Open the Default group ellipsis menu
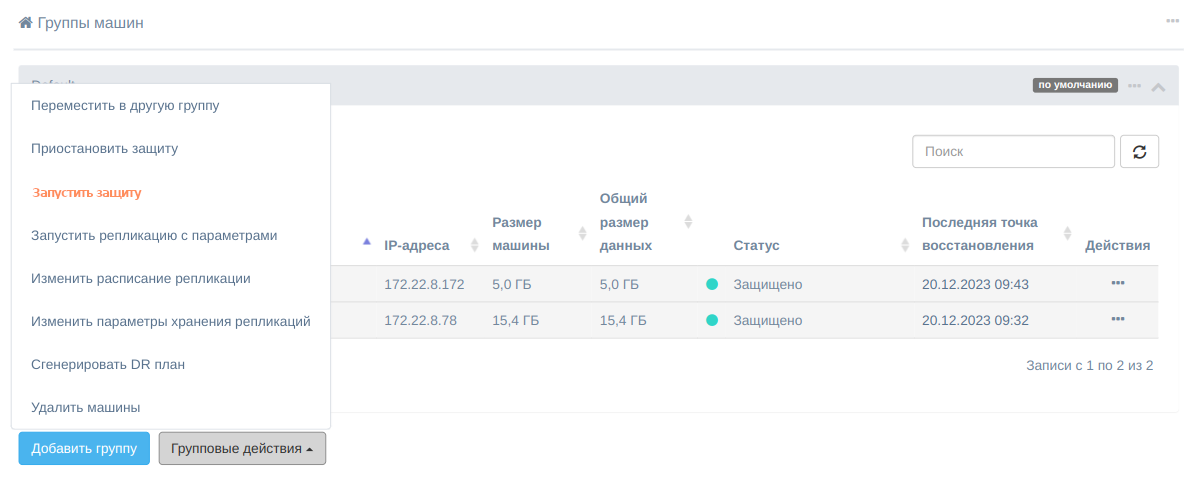 (1134, 86)
